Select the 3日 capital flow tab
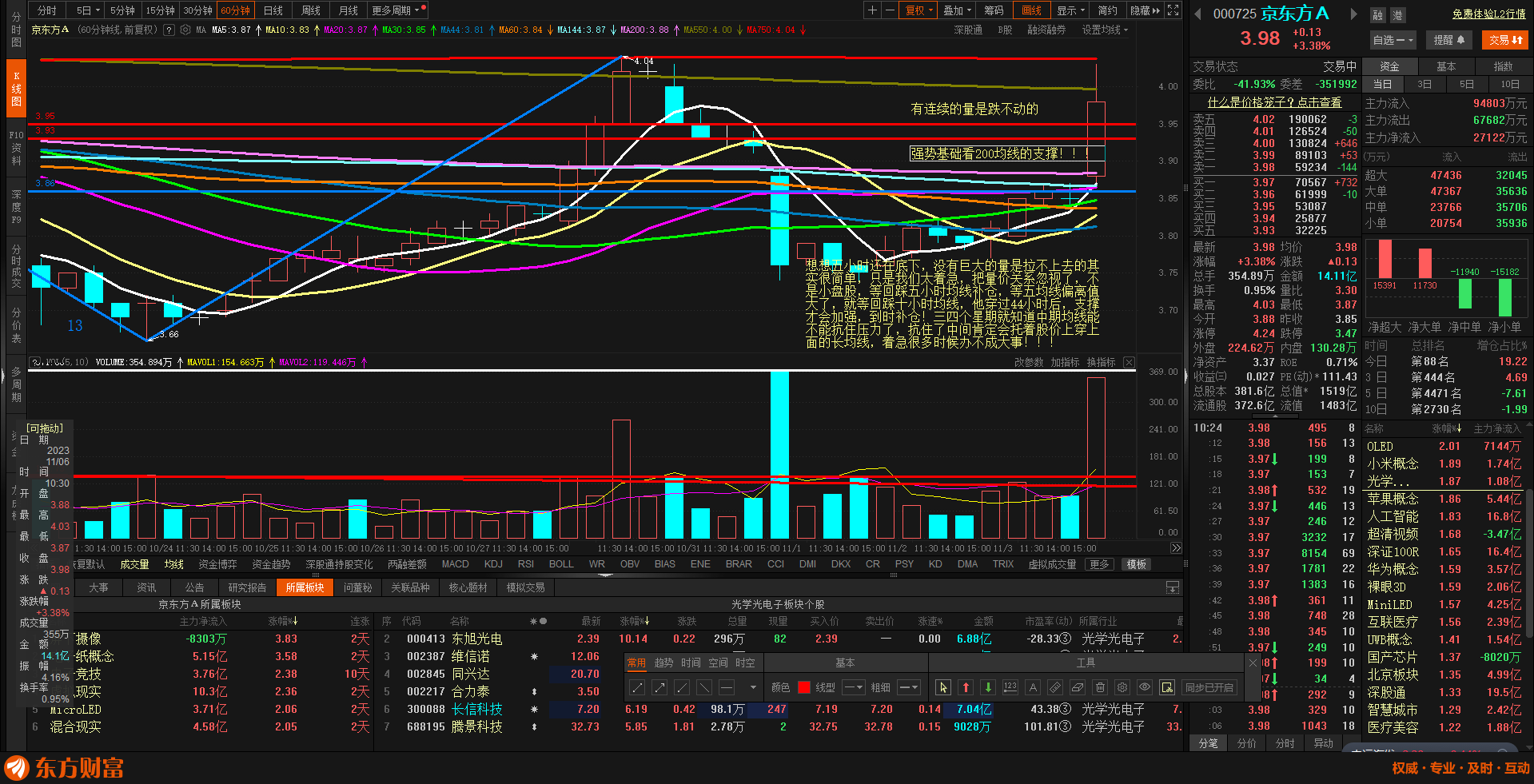 point(1424,85)
